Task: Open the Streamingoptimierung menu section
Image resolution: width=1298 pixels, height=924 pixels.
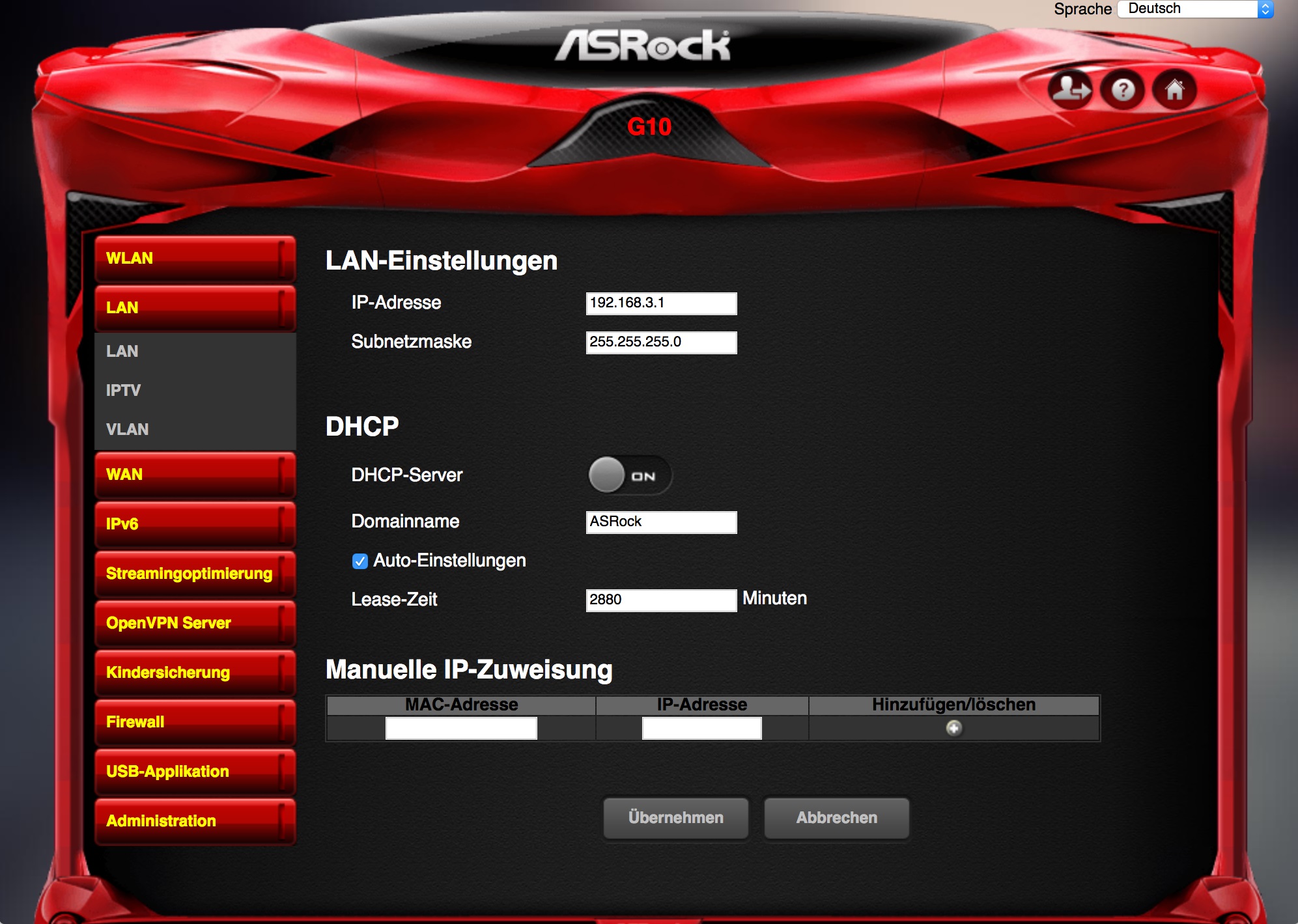Action: click(x=195, y=574)
